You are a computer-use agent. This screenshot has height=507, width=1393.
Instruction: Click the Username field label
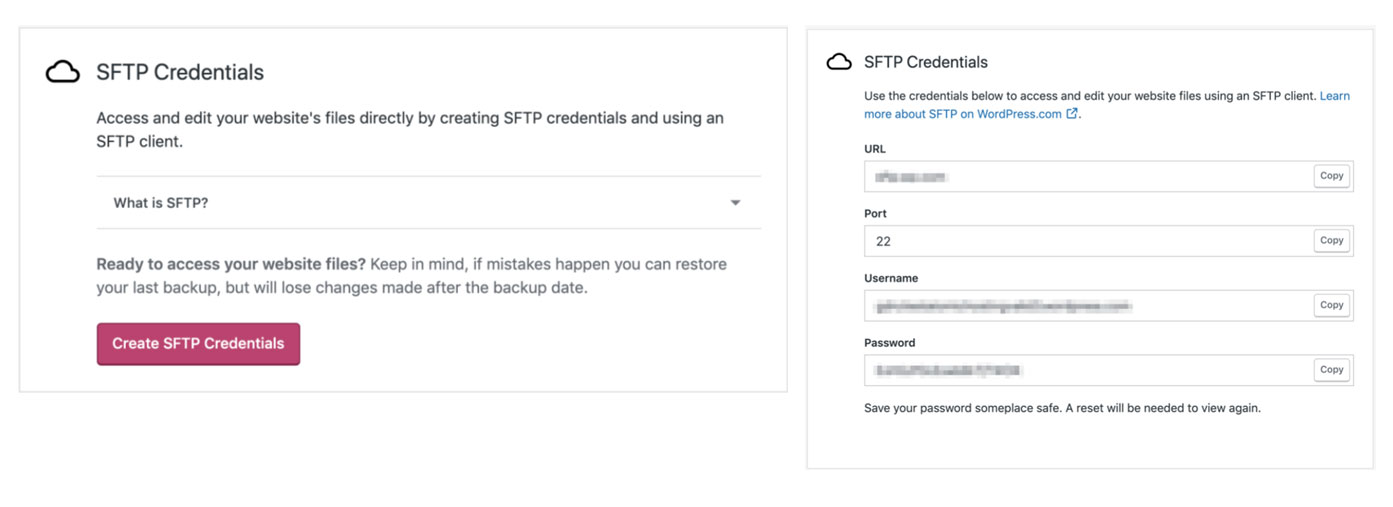pyautogui.click(x=891, y=278)
